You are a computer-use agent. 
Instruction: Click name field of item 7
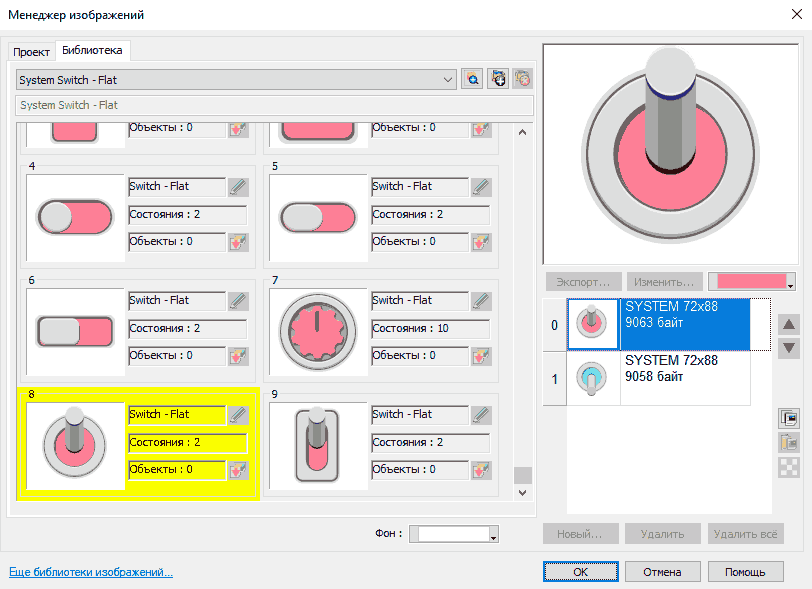(x=420, y=301)
